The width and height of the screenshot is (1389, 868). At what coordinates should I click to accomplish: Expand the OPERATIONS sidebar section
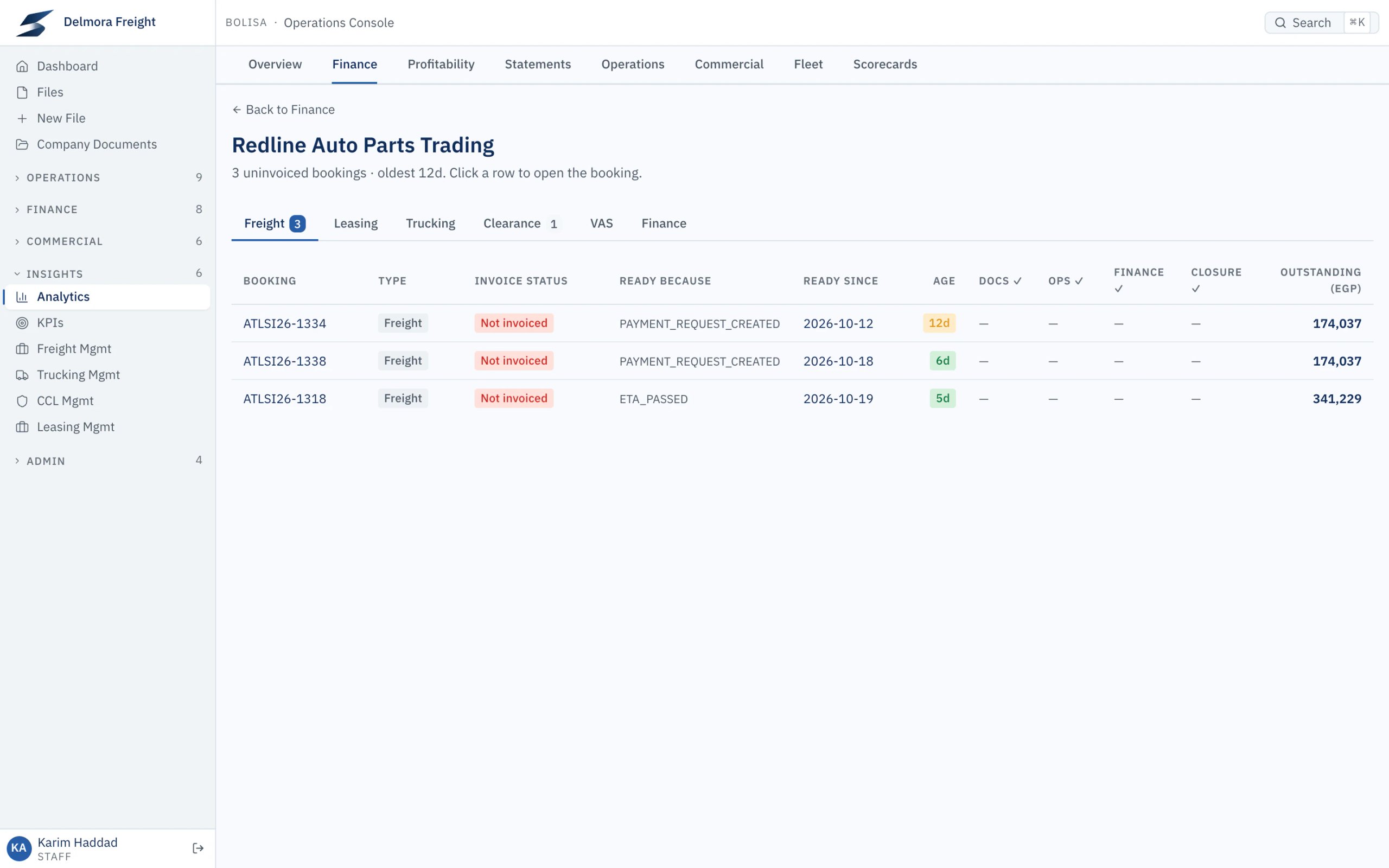108,177
